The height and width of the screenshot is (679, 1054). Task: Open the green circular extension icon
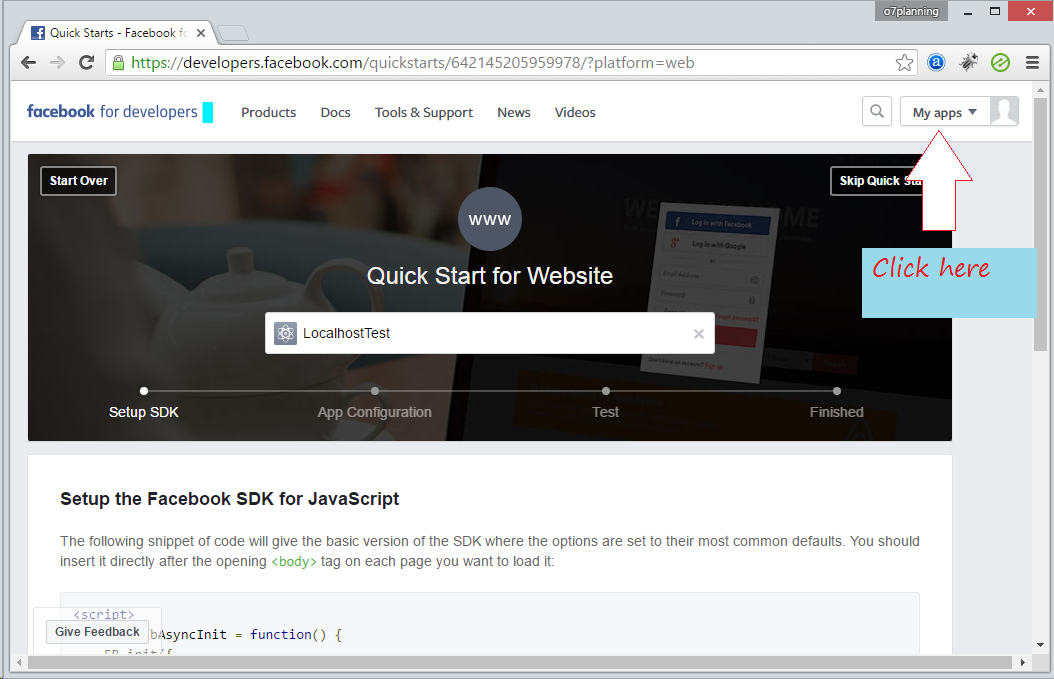tap(1000, 63)
